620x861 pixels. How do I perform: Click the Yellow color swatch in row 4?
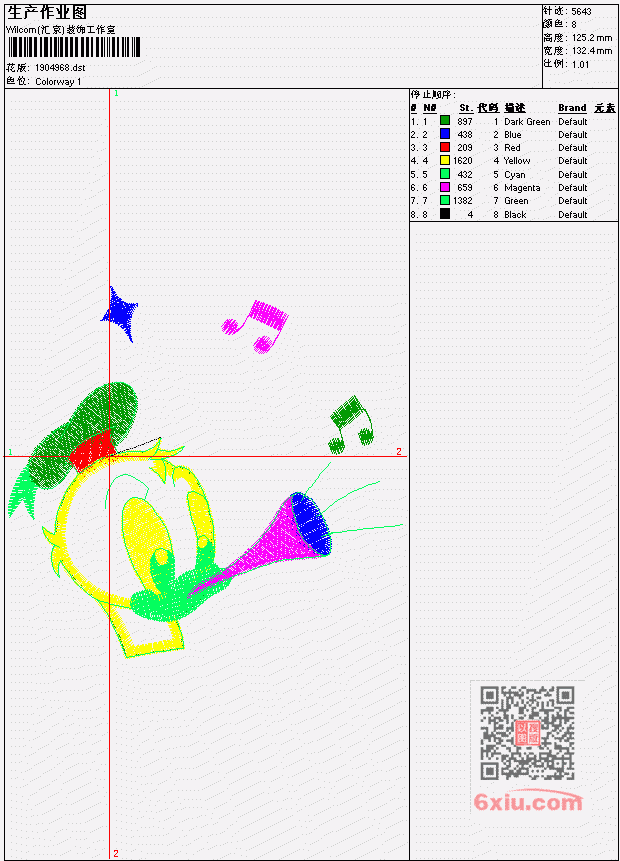pyautogui.click(x=445, y=160)
